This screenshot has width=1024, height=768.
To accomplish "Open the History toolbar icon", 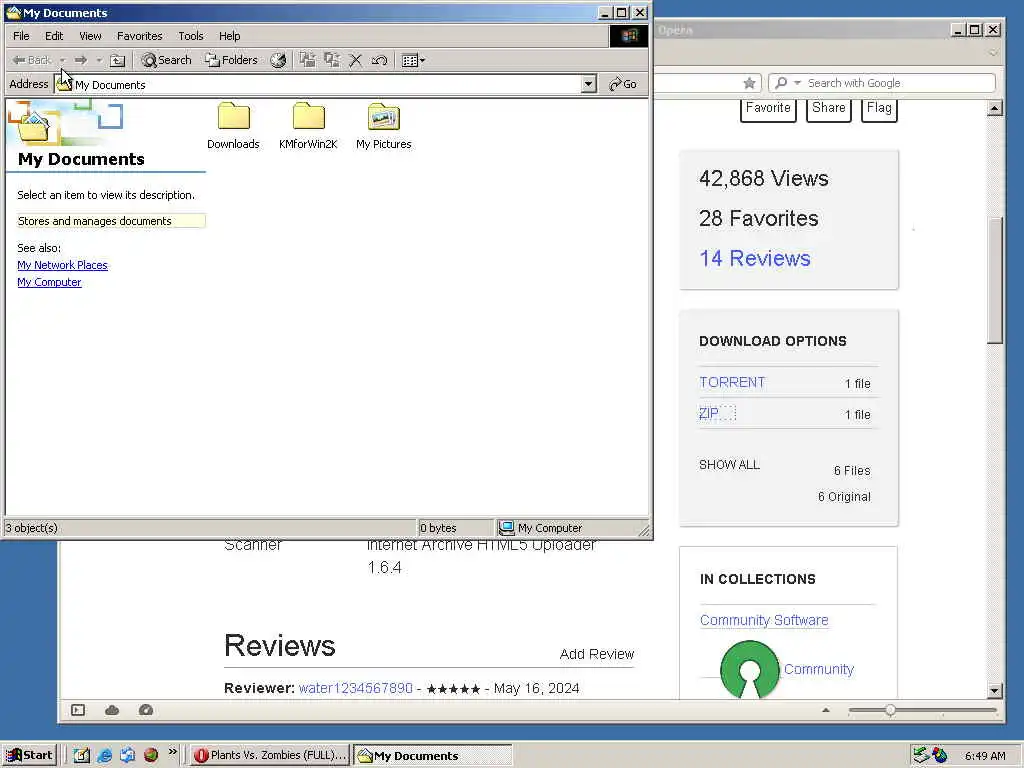I will tap(278, 60).
